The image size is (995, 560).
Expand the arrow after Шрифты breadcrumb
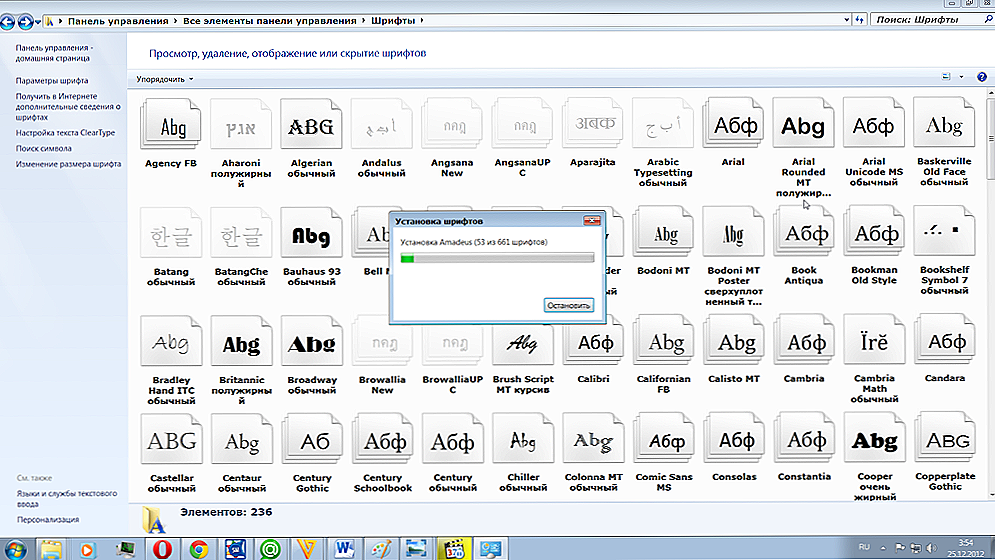(422, 20)
